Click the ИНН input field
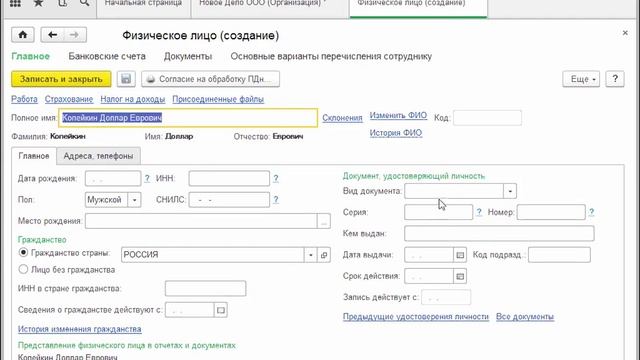Viewport: 640px width, 360px height. 229,179
